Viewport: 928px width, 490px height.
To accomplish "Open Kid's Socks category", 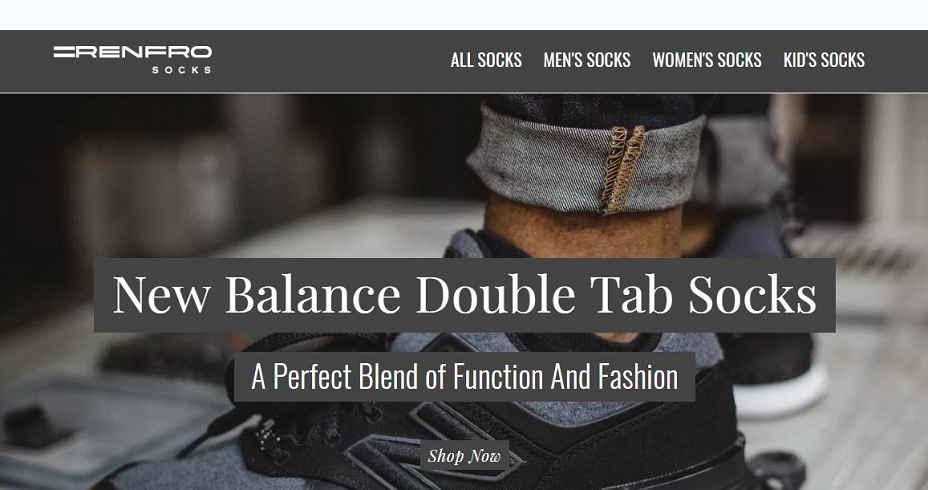I will (x=824, y=60).
